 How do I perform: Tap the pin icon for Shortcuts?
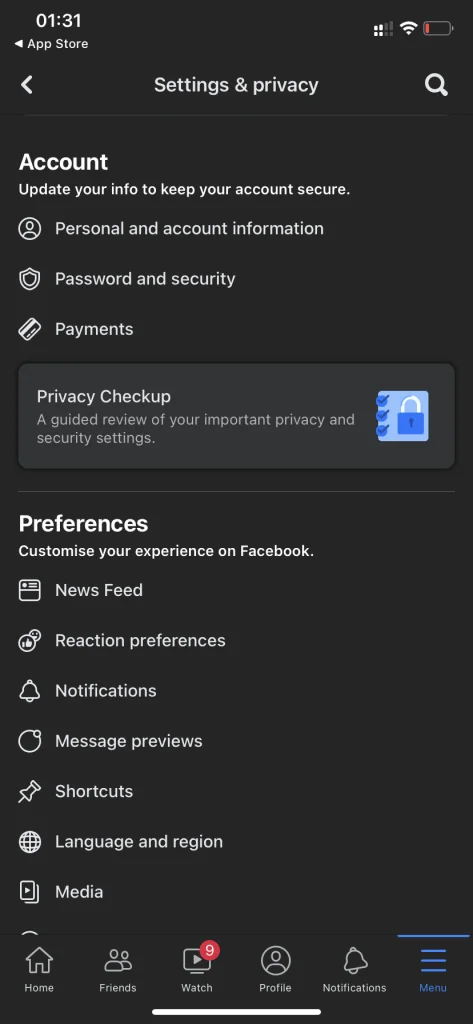(29, 792)
